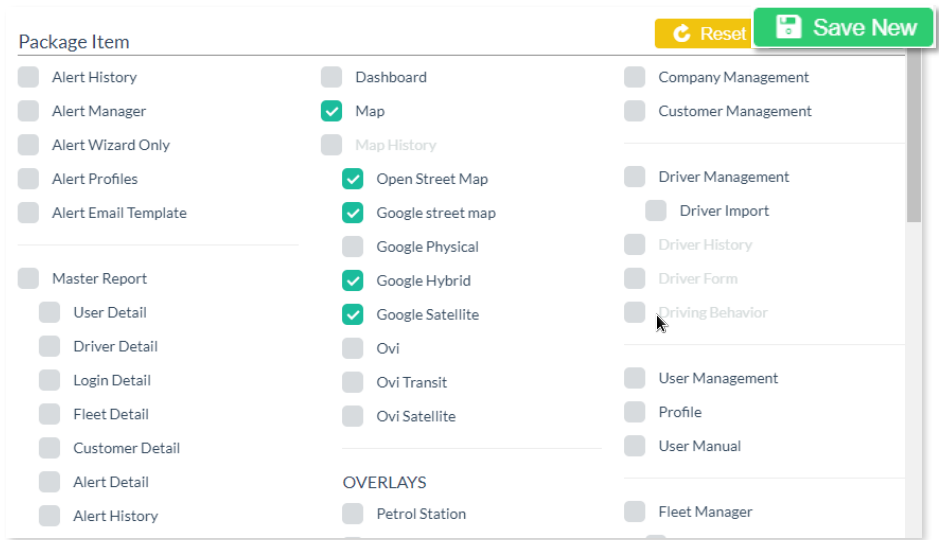Tick the Master Report checkbox
939x540 pixels.
29,279
